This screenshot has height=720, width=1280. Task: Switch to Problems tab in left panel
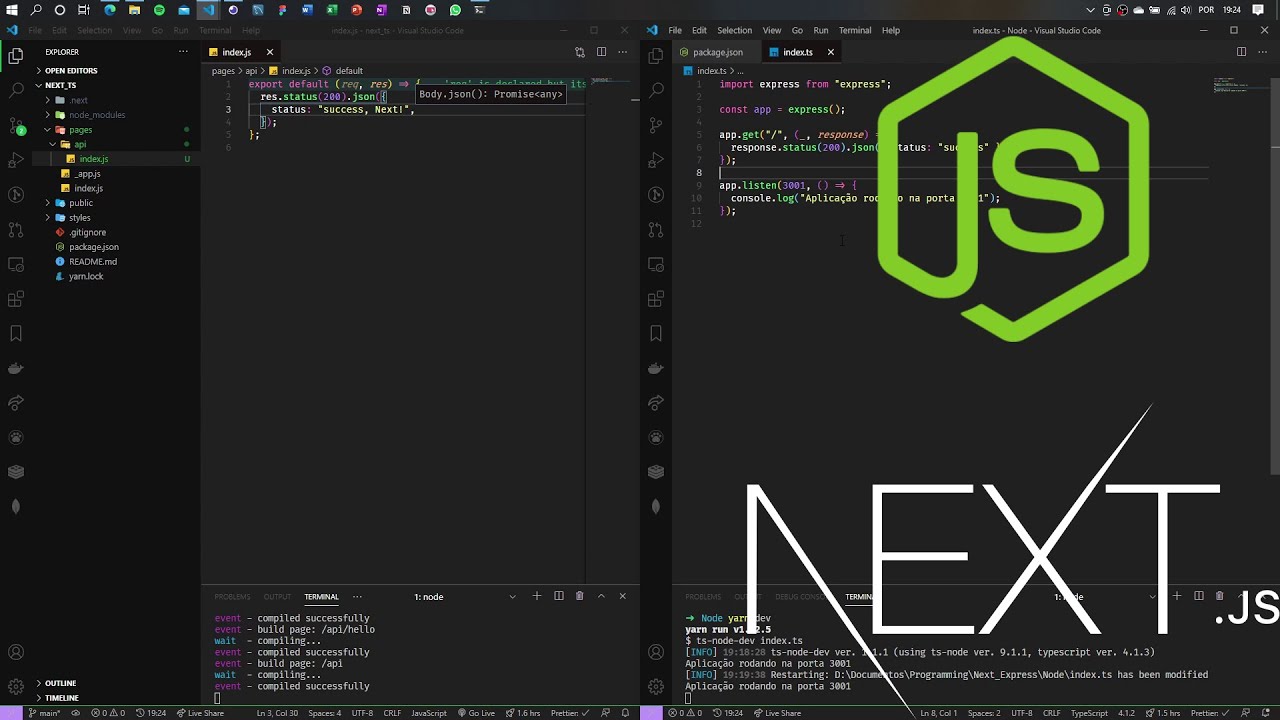[x=232, y=597]
